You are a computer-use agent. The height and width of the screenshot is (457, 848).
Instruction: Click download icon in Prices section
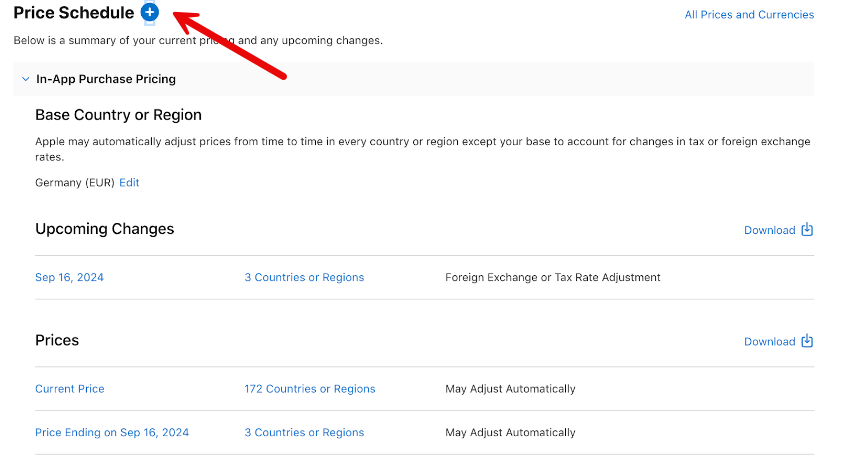tap(807, 341)
